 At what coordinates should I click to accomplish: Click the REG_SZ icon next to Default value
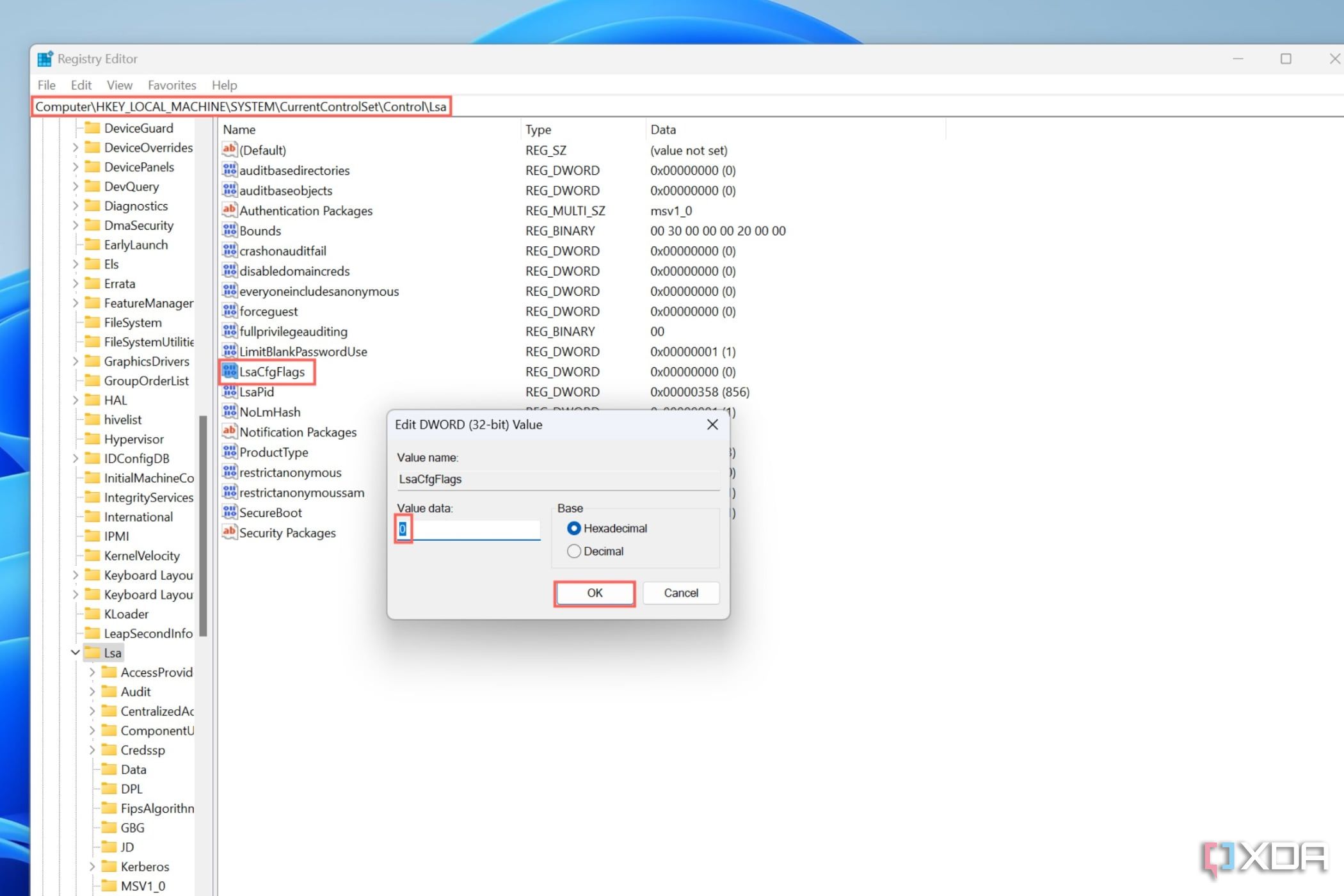pos(229,149)
